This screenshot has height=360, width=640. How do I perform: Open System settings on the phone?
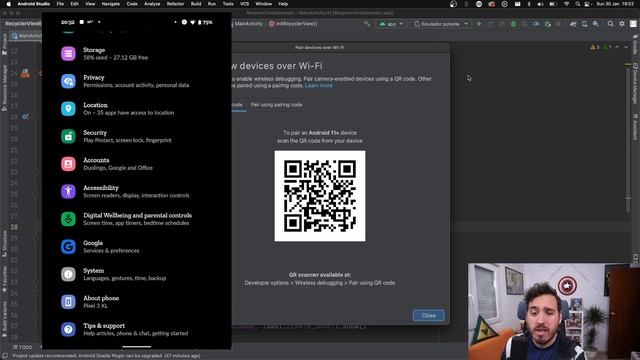coord(137,274)
